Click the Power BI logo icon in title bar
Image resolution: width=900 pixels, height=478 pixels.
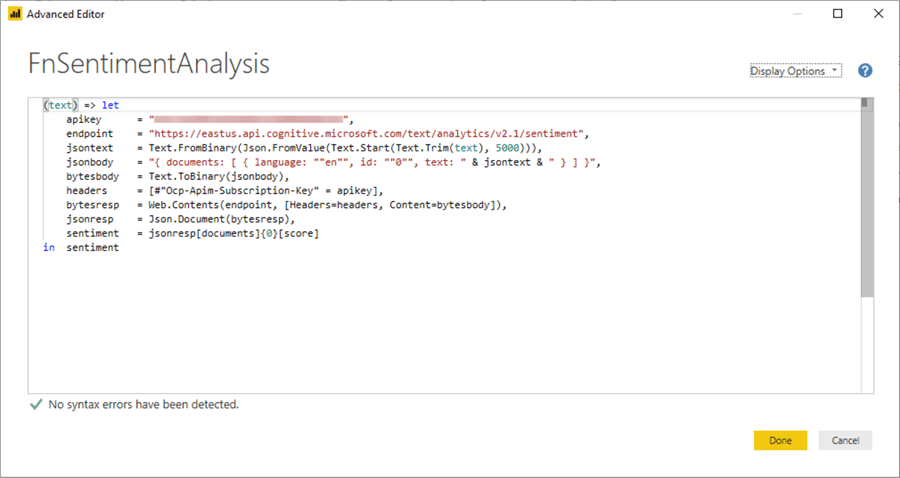click(x=15, y=14)
